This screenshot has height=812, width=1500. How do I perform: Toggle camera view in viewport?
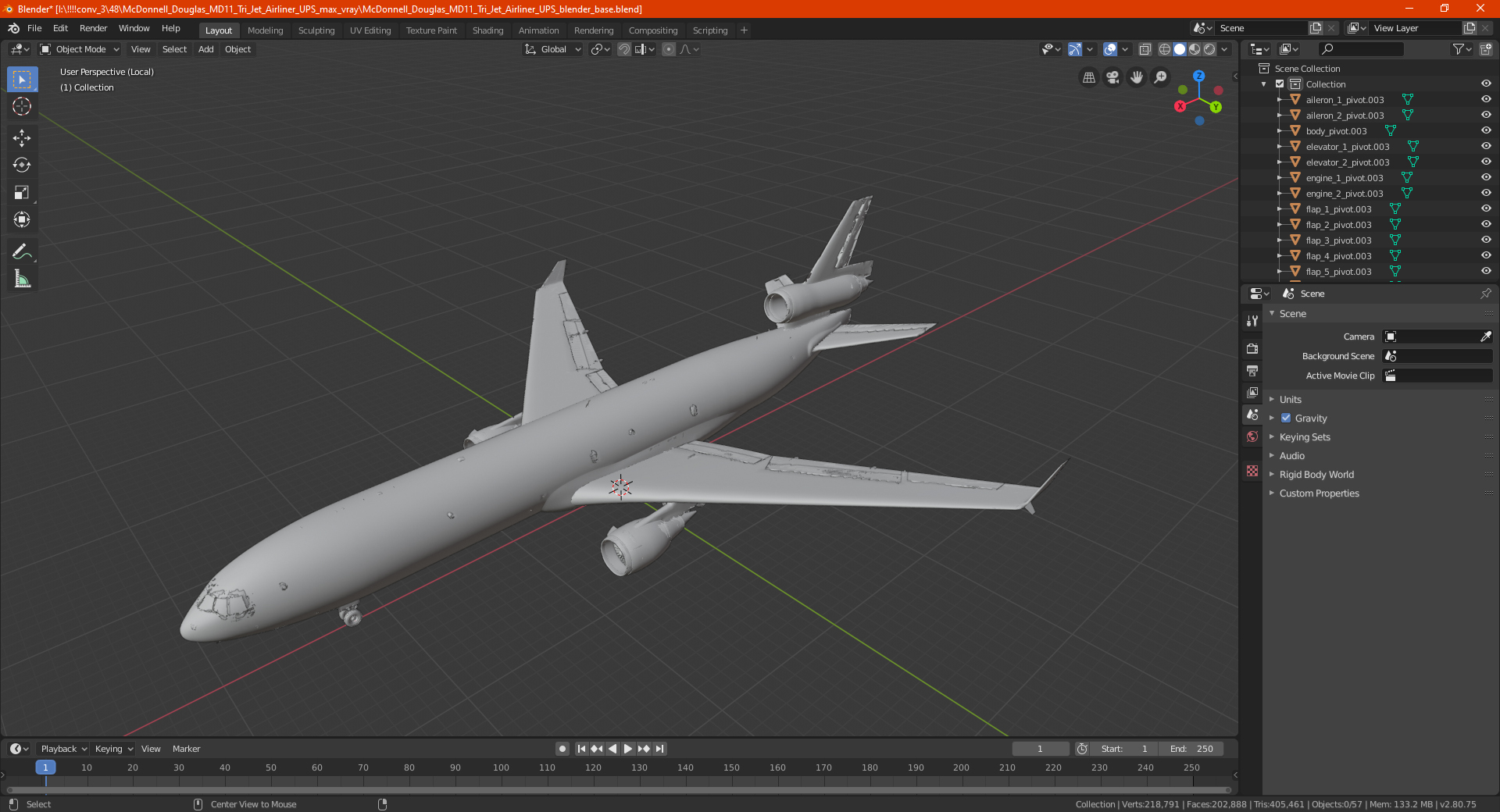[x=1112, y=77]
